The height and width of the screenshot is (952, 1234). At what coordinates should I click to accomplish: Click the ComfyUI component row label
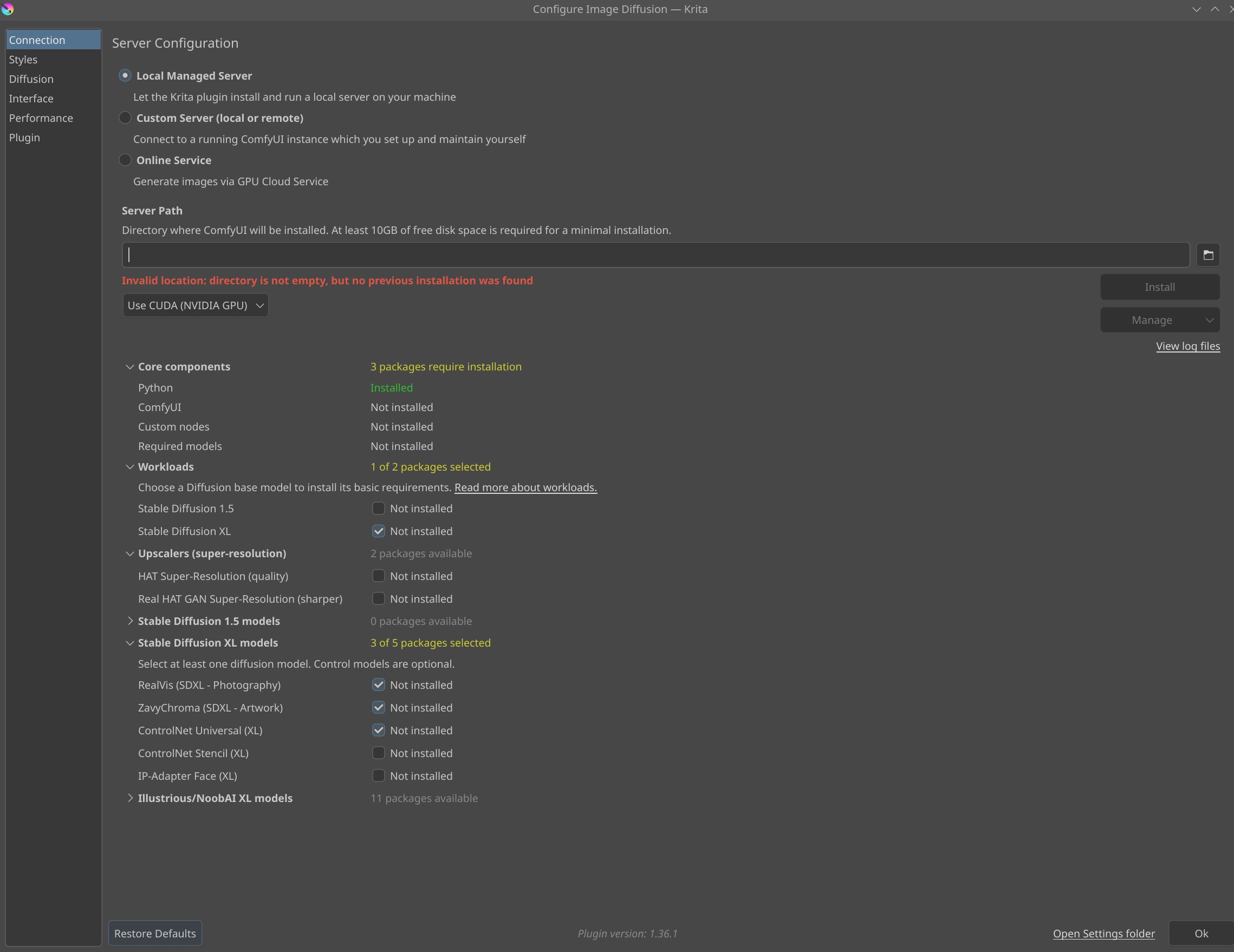(159, 407)
